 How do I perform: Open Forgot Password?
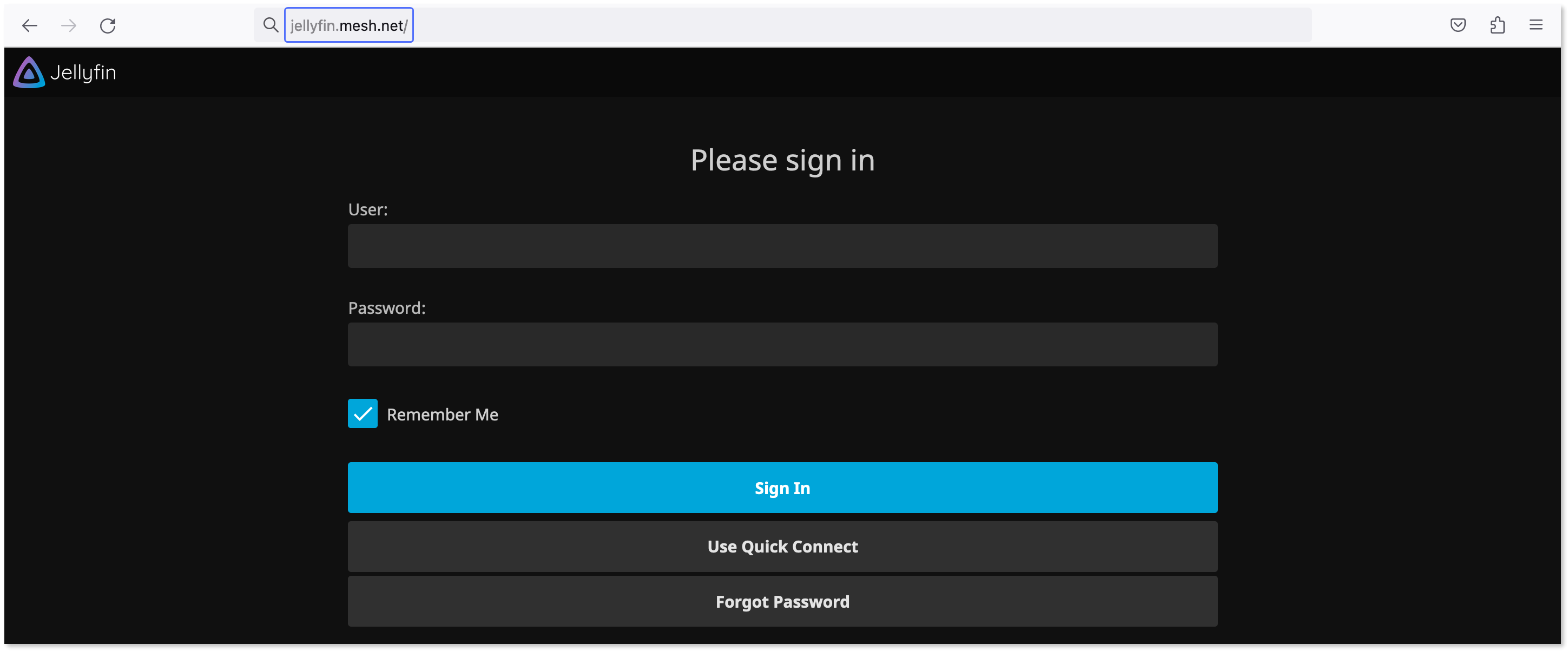click(x=782, y=601)
